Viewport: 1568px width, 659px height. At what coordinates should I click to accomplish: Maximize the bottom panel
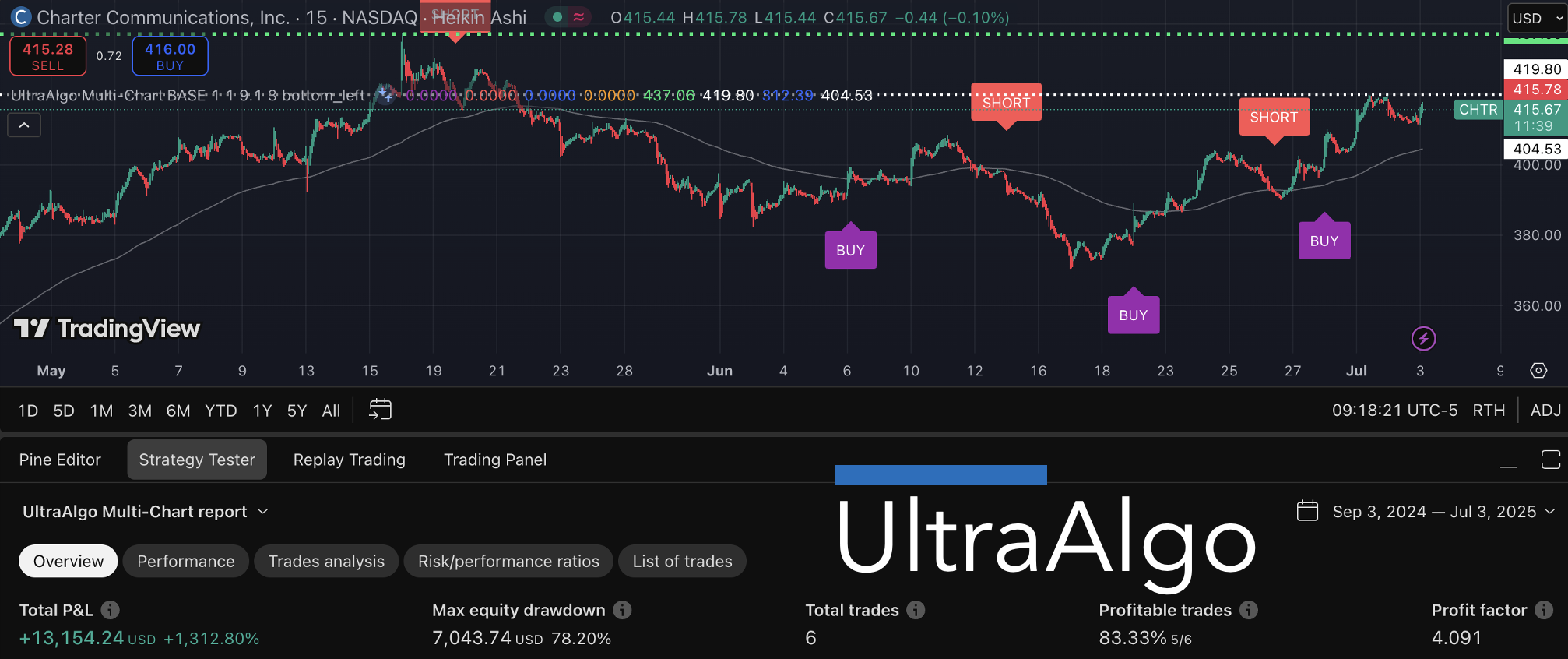click(1550, 460)
